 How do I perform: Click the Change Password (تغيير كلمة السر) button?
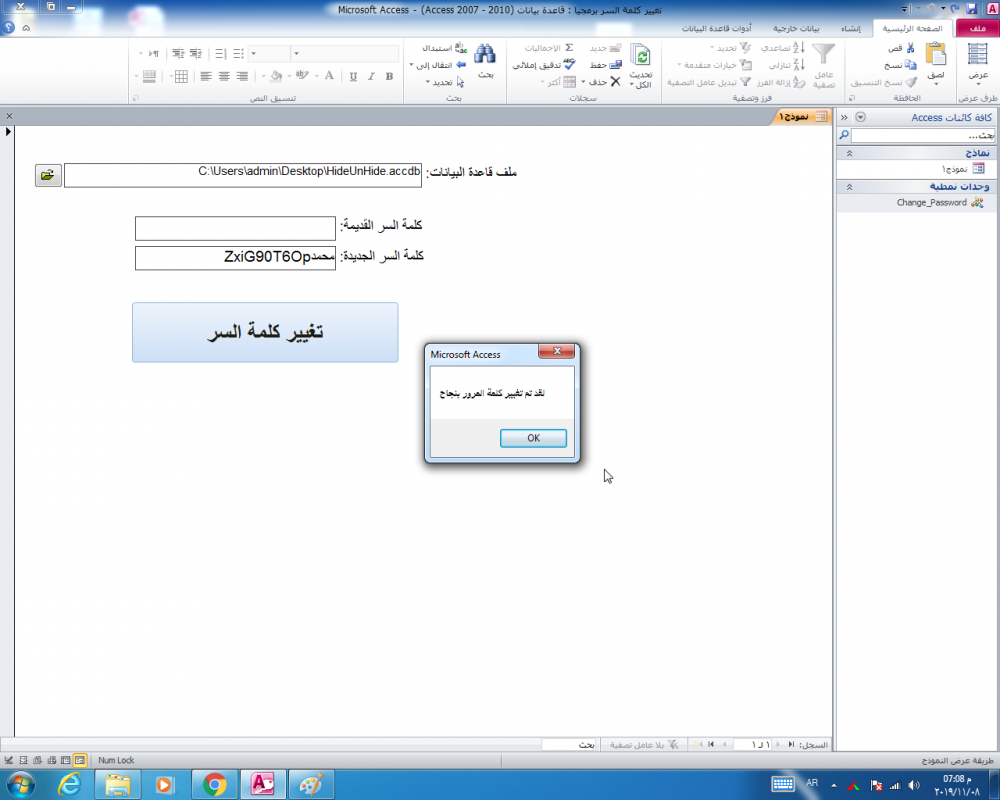click(265, 332)
